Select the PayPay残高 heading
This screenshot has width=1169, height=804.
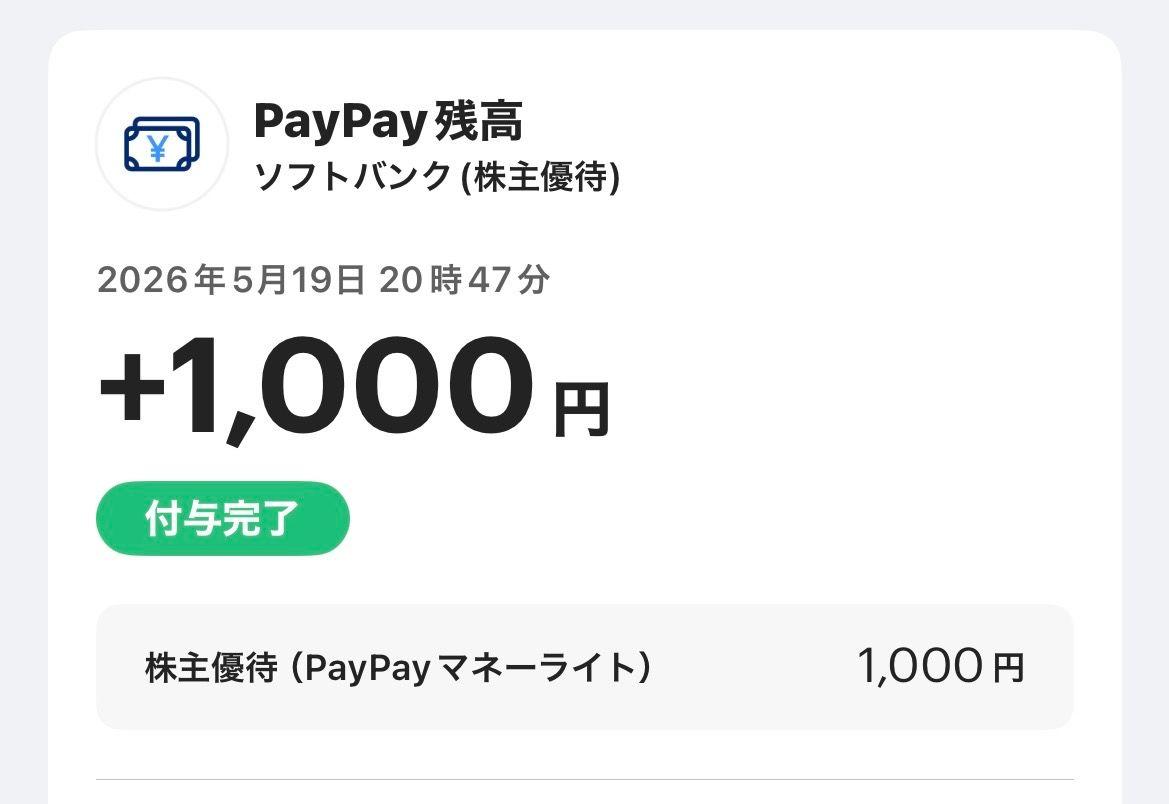388,122
